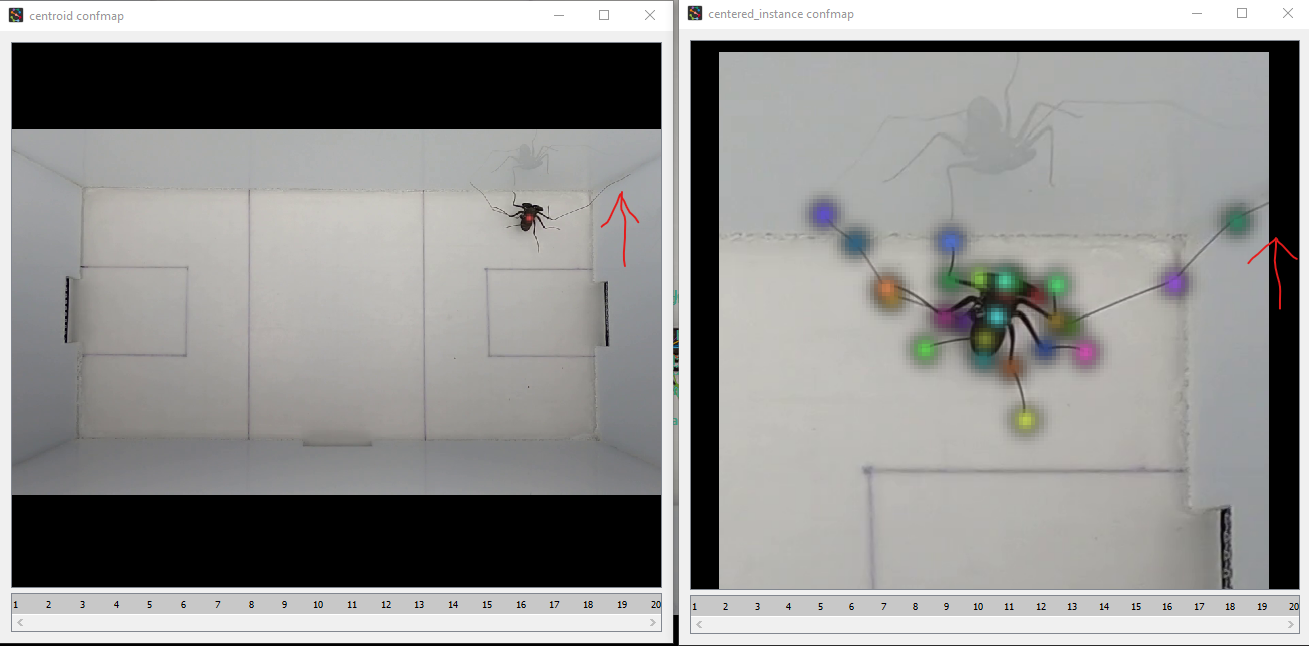Click the centroid confmap title bar app icon

click(16, 15)
